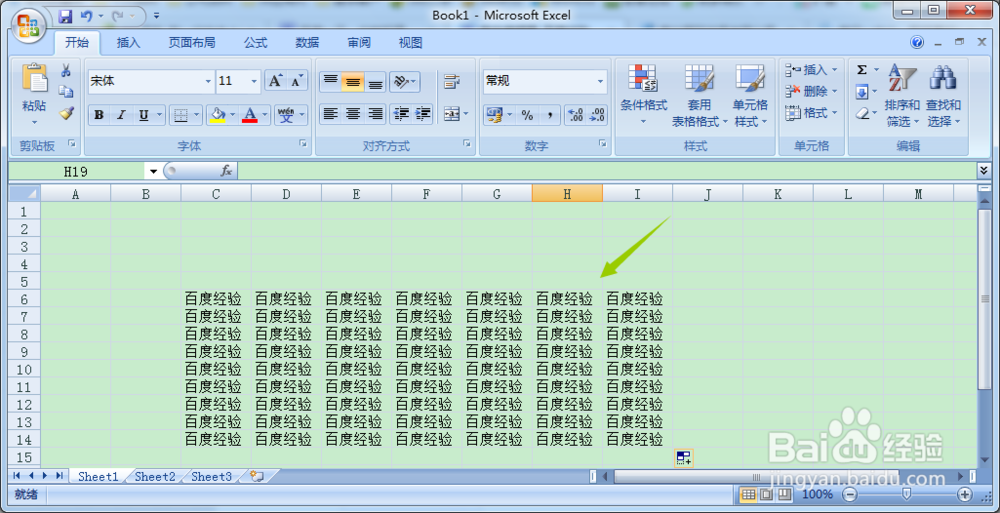This screenshot has width=1000, height=513.
Task: Merge and center the cells
Action: click(x=452, y=114)
